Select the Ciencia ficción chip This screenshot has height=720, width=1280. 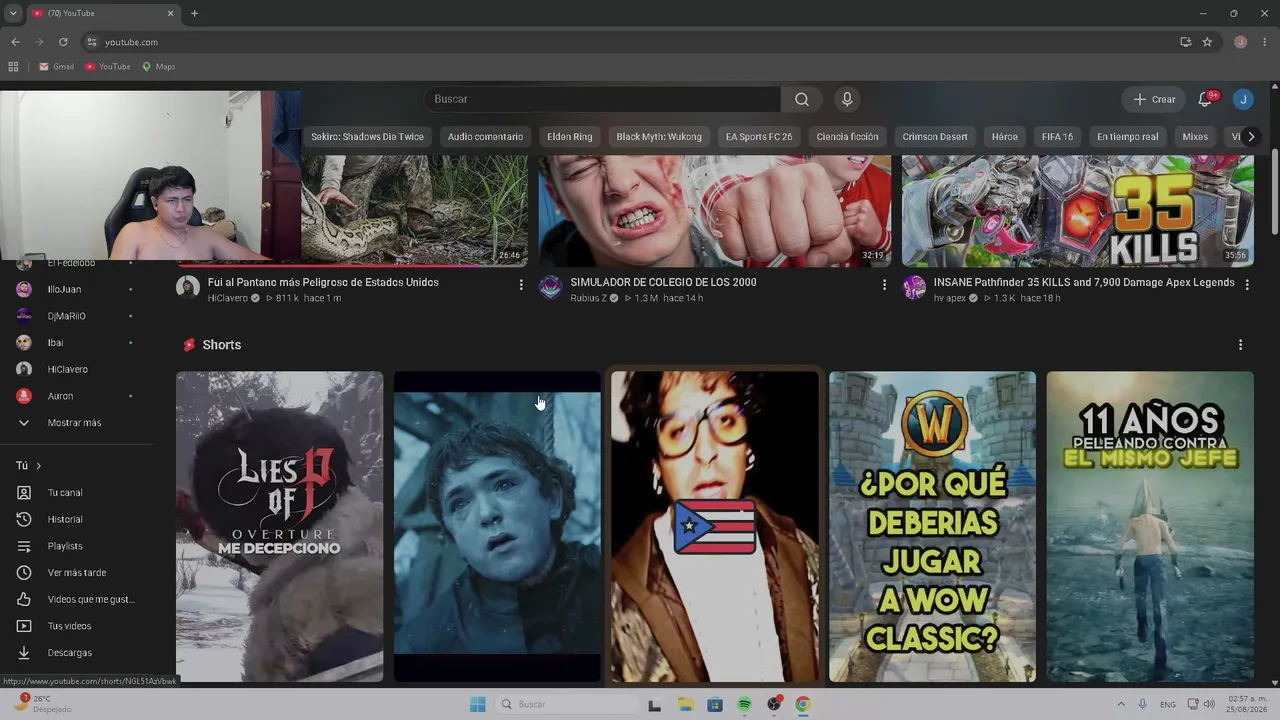click(847, 137)
